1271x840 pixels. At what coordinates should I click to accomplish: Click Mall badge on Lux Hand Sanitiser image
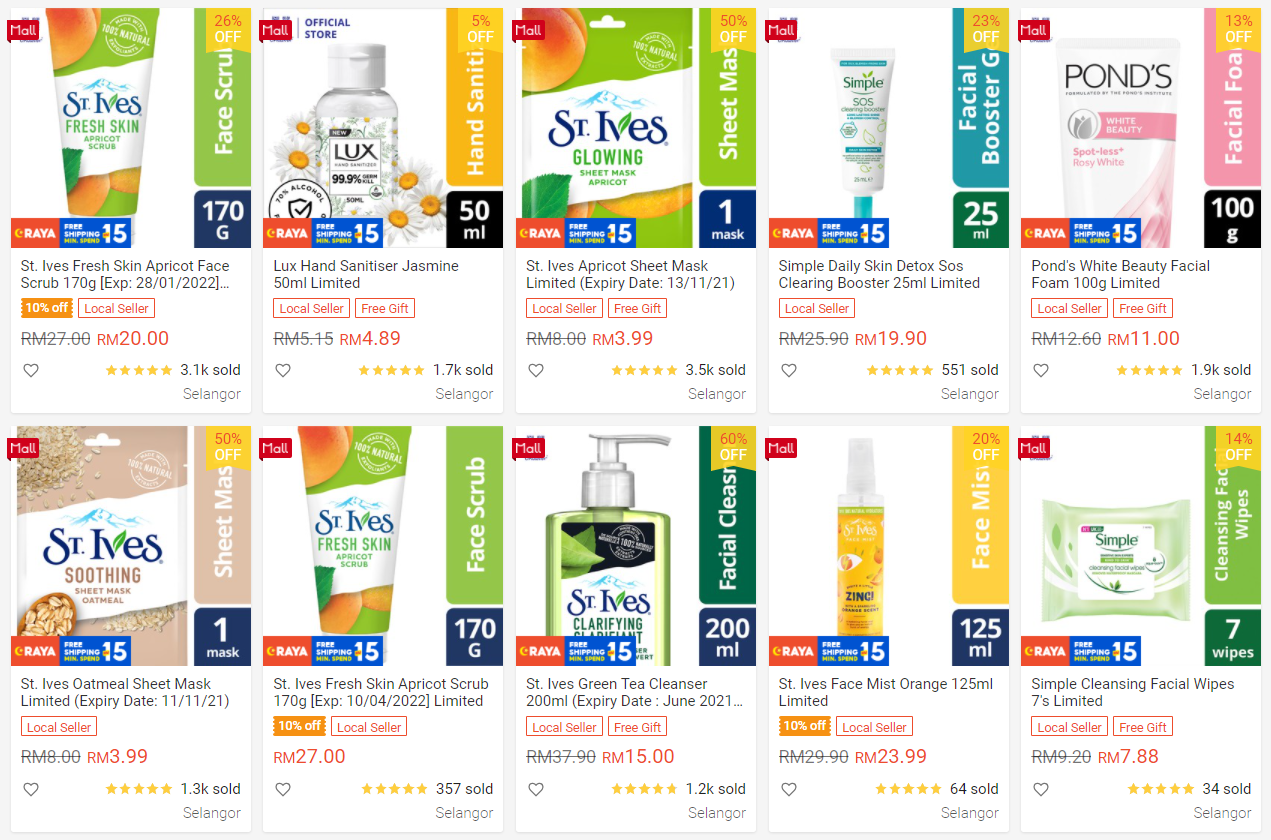point(275,29)
